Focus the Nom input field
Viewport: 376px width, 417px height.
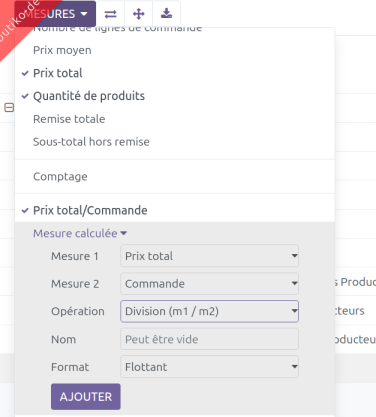(209, 339)
